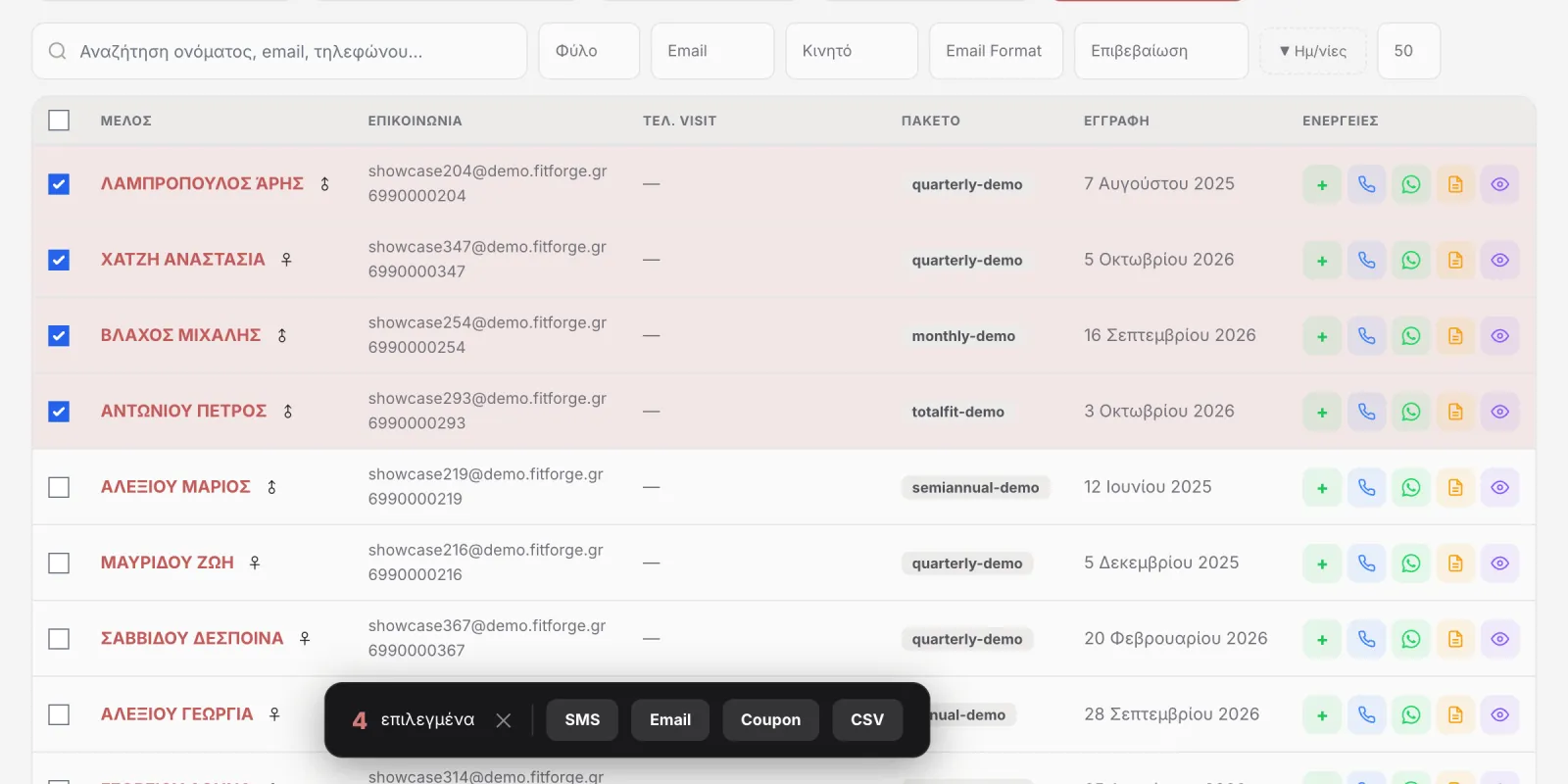The image size is (1568, 784).
Task: Open the Email Format filter dropdown
Action: click(996, 51)
